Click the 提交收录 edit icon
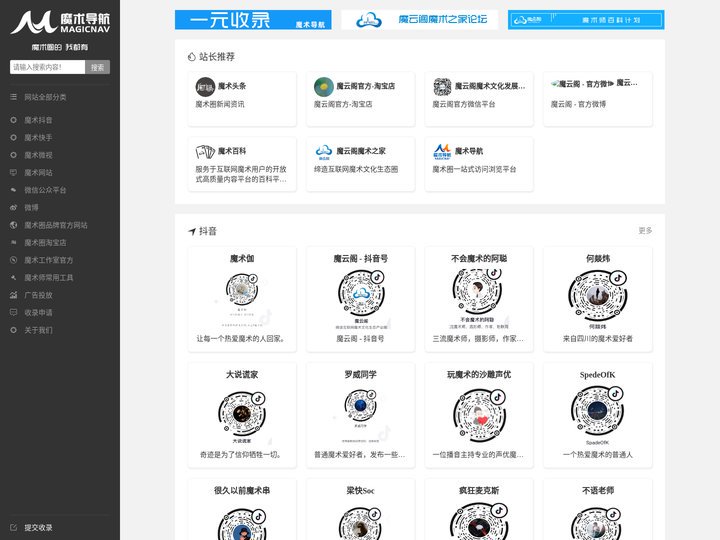The height and width of the screenshot is (540, 720). click(x=14, y=527)
